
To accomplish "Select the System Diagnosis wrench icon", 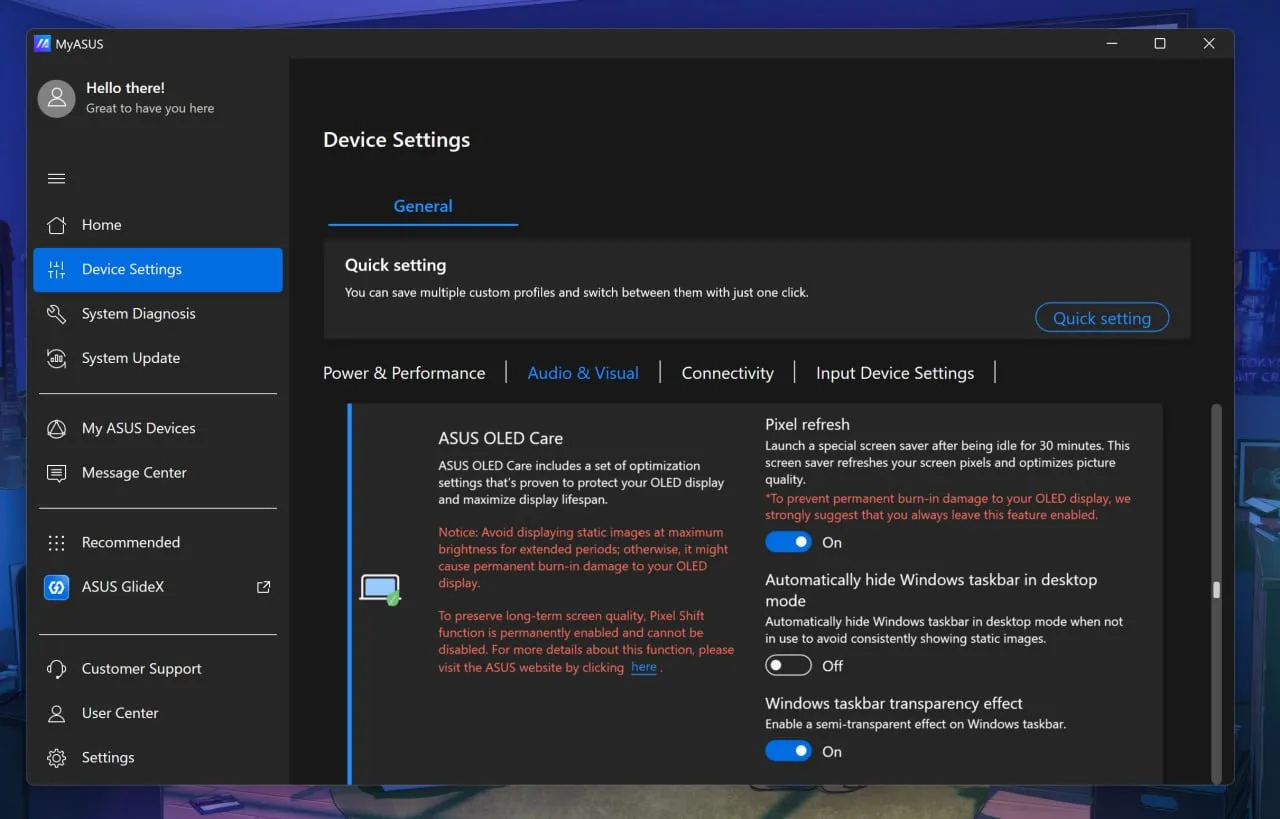I will click(57, 314).
